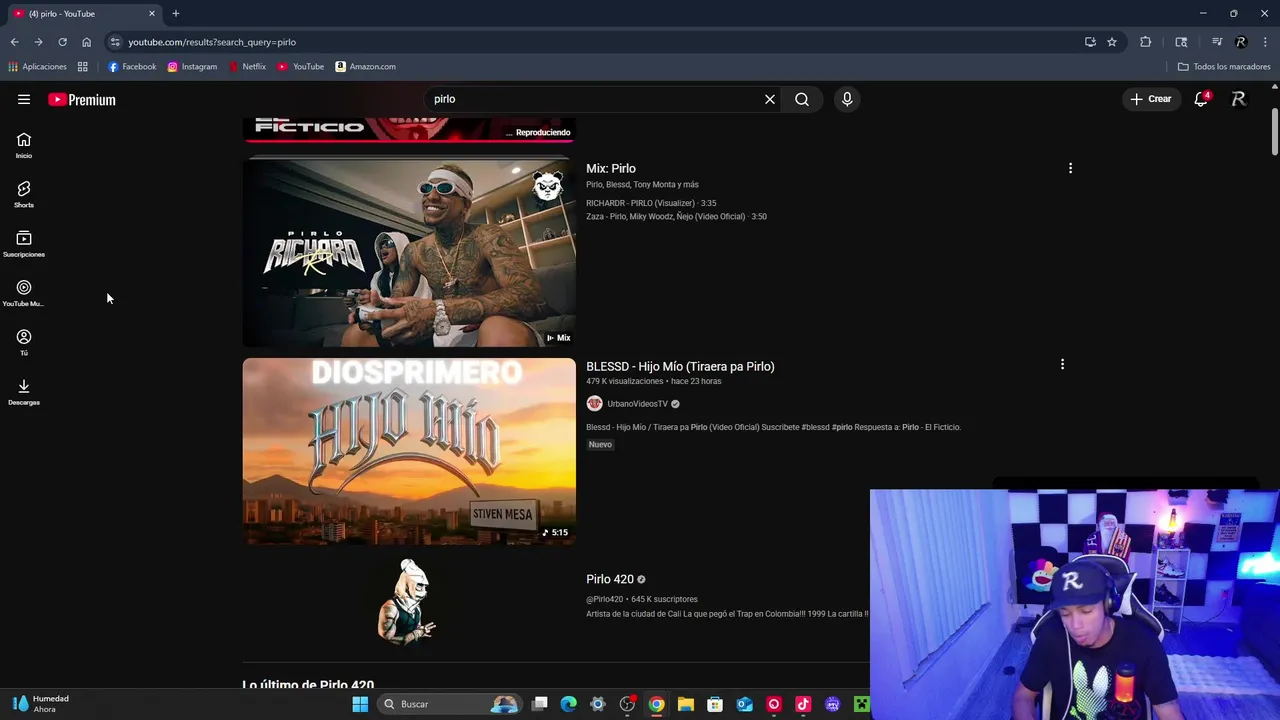Open the UrbanoVideosTV channel link
Image resolution: width=1280 pixels, height=720 pixels.
[x=637, y=403]
